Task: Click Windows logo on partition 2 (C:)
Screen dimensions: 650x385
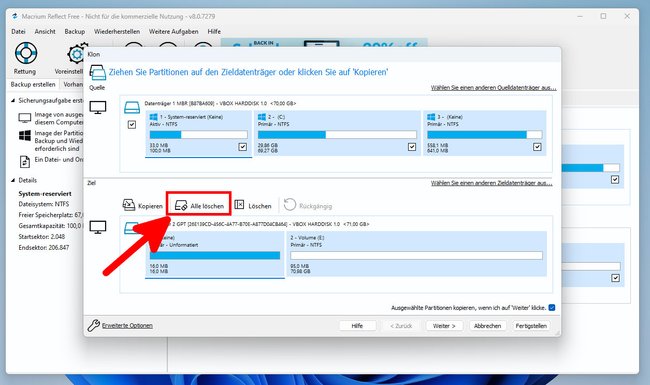Action: click(262, 117)
